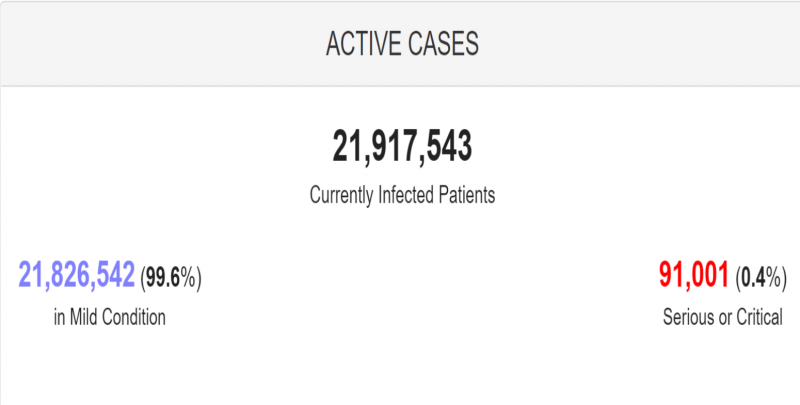
Task: Select the in Mild Condition caption
Action: tap(110, 317)
